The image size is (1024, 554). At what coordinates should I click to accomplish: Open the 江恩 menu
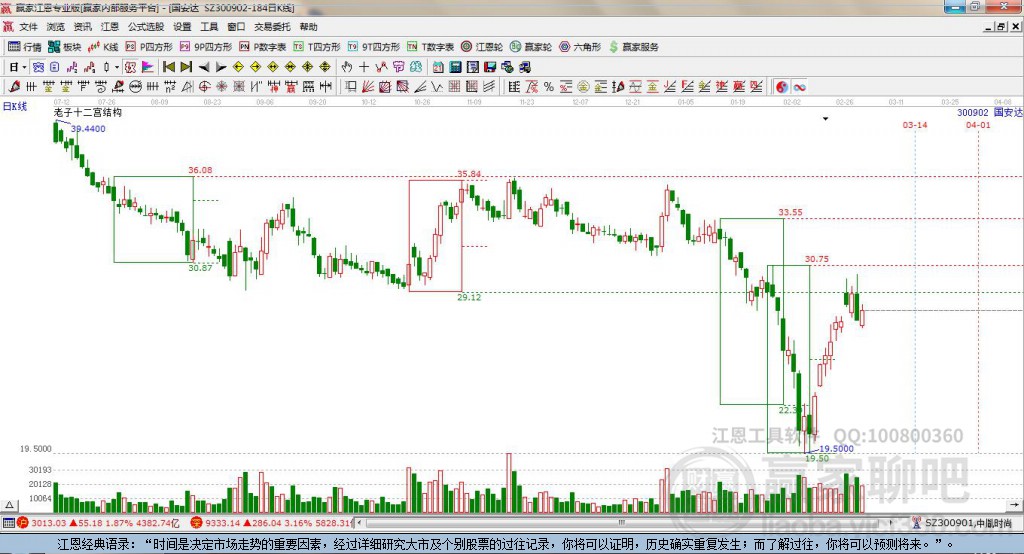(110, 27)
